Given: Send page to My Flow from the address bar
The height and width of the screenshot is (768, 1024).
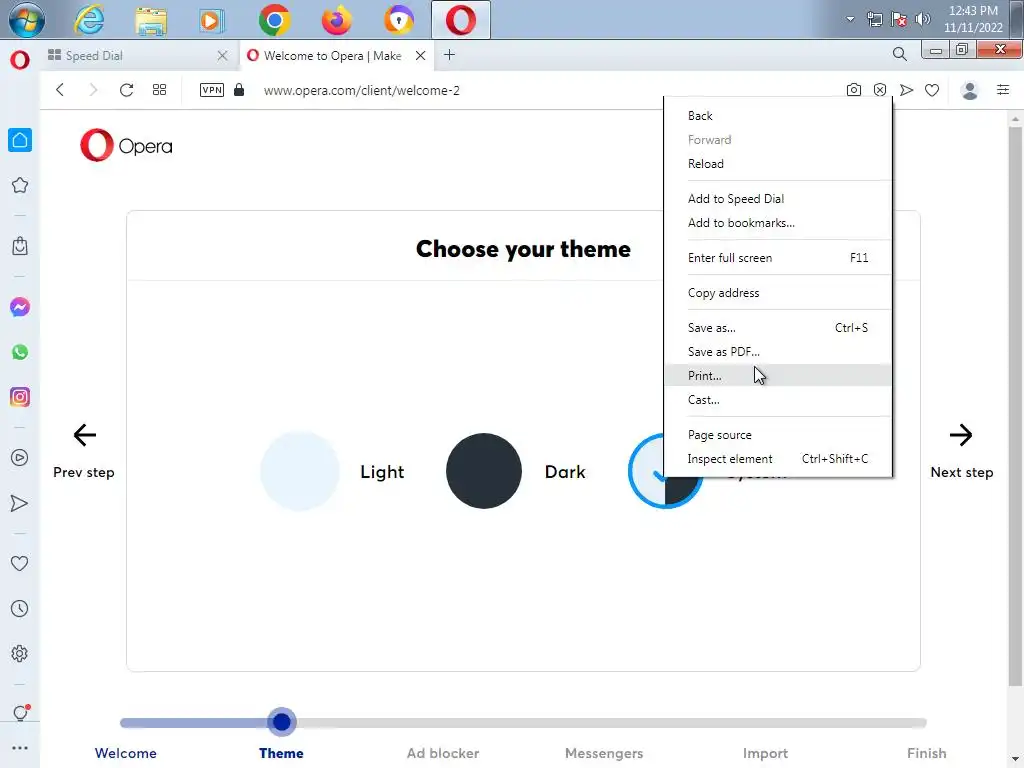Looking at the screenshot, I should coord(906,90).
